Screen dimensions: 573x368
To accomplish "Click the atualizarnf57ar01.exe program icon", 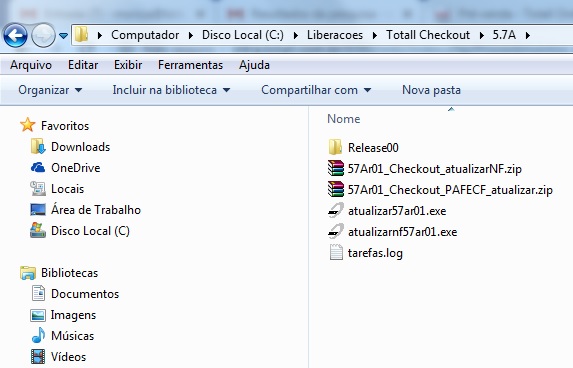I will tap(336, 231).
